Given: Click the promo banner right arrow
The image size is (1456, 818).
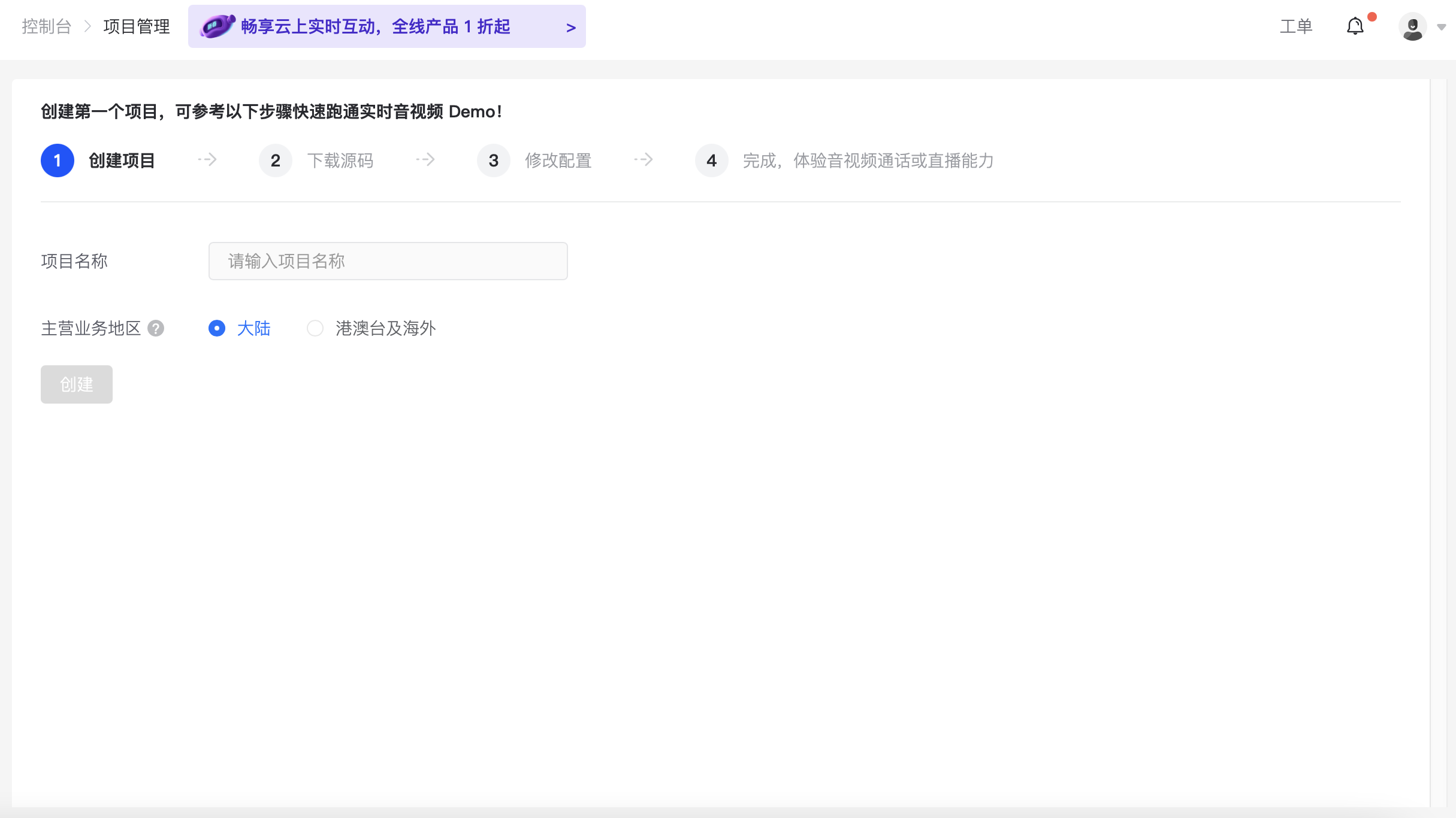Looking at the screenshot, I should click(x=570, y=28).
